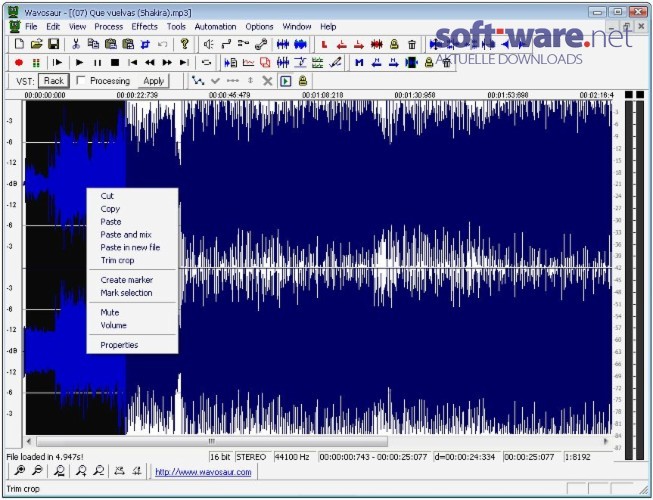Viewport: 653px width, 500px height.
Task: Click the green equalizer bars icon
Action: pyautogui.click(x=318, y=63)
